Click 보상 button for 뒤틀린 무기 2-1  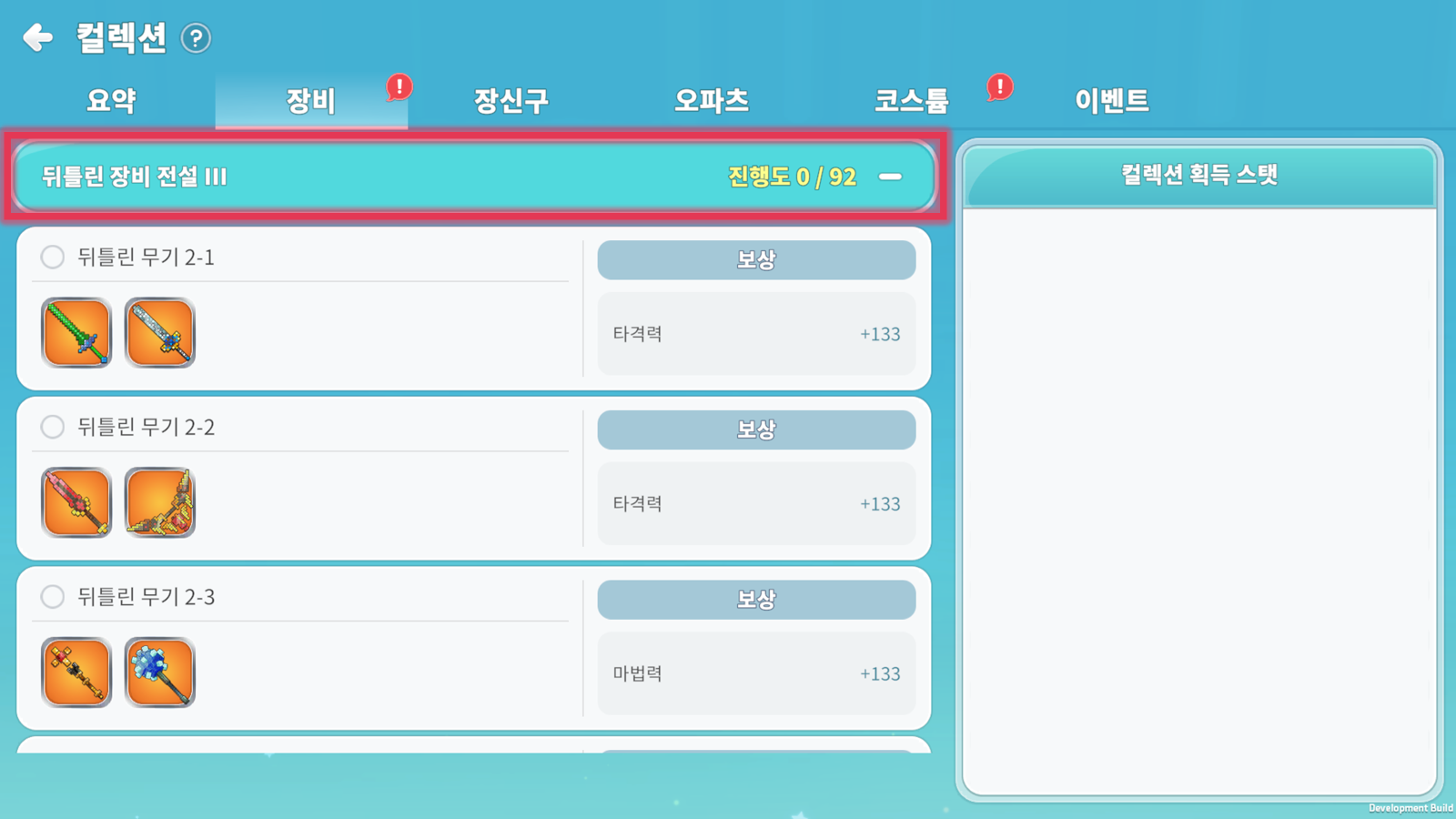point(756,260)
